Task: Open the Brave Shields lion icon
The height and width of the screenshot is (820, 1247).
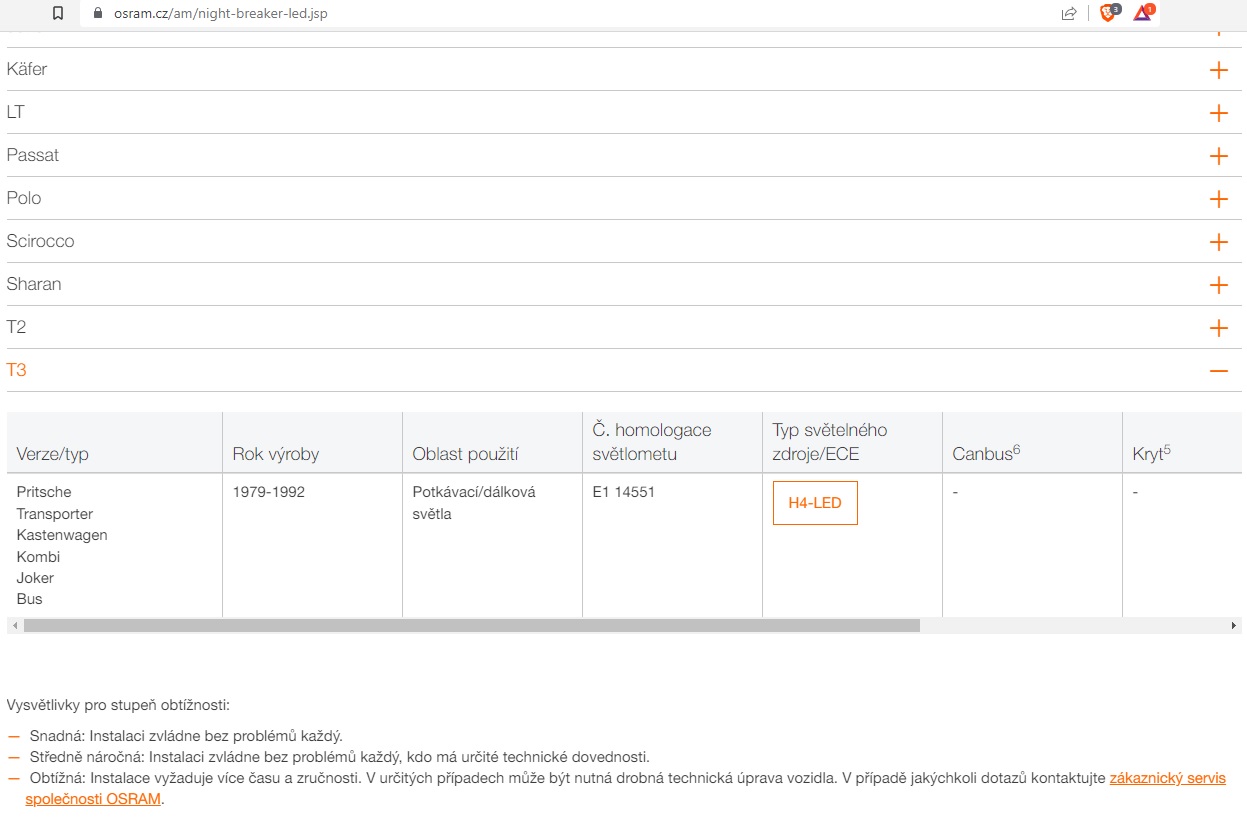Action: click(x=1109, y=13)
